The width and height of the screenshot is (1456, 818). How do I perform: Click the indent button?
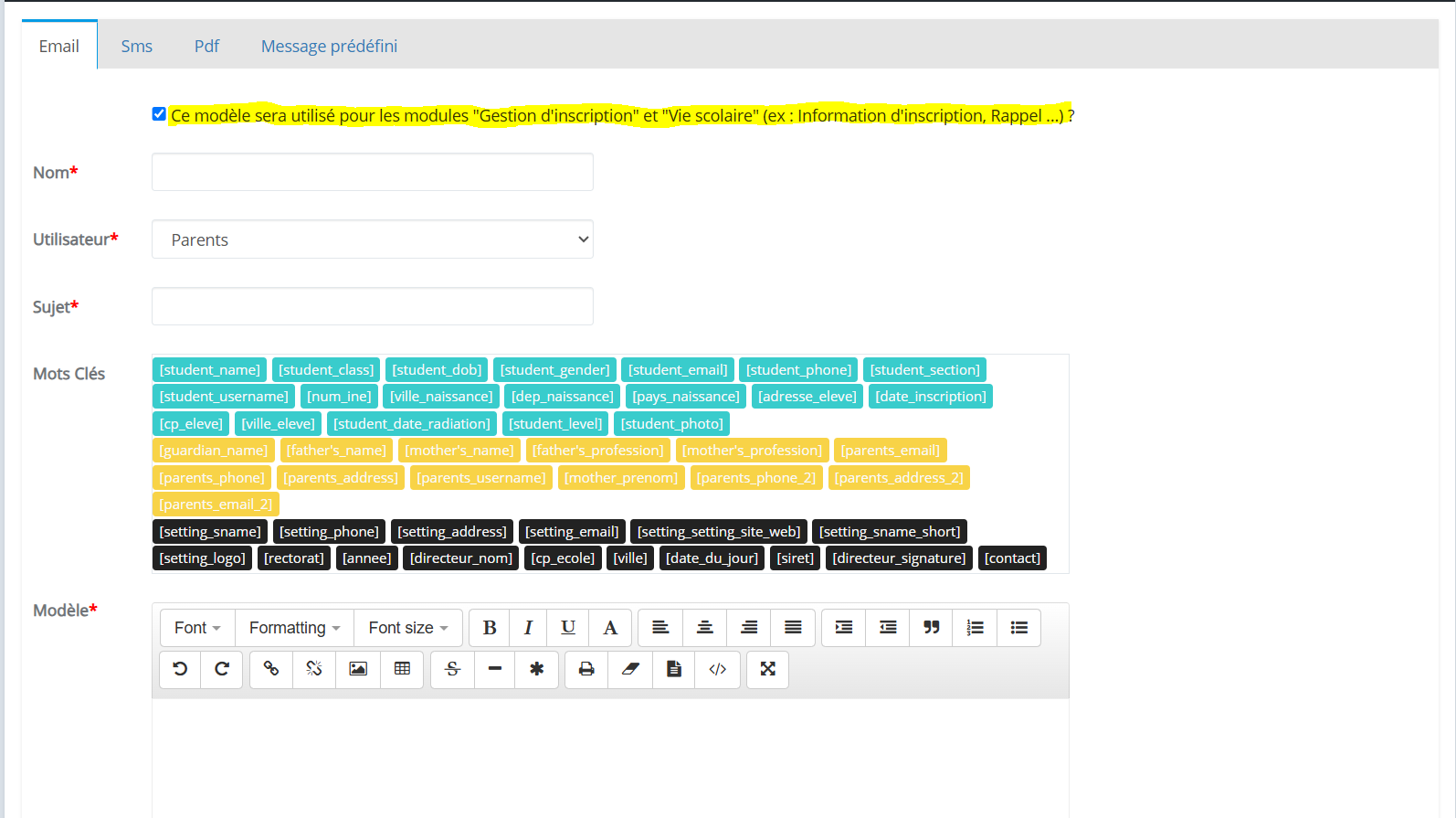click(844, 628)
